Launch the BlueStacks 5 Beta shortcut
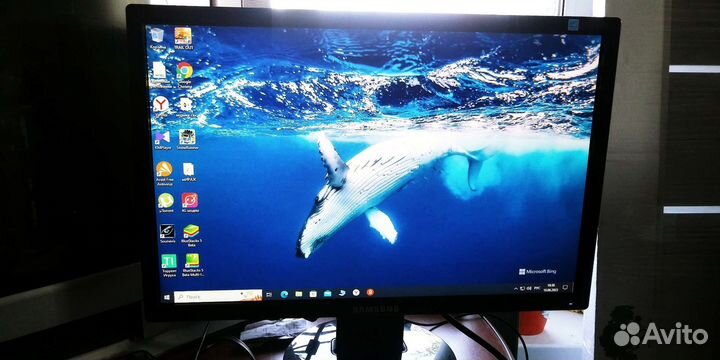The width and height of the screenshot is (720, 360). click(x=191, y=235)
